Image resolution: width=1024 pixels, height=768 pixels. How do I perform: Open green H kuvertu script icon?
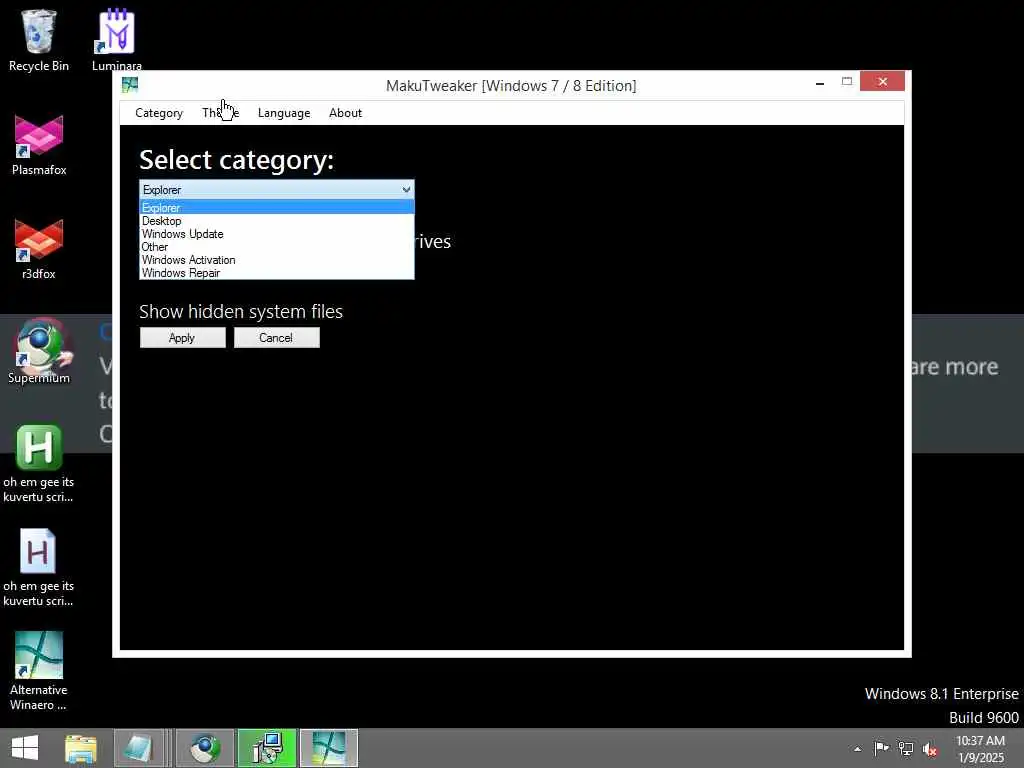(x=39, y=464)
